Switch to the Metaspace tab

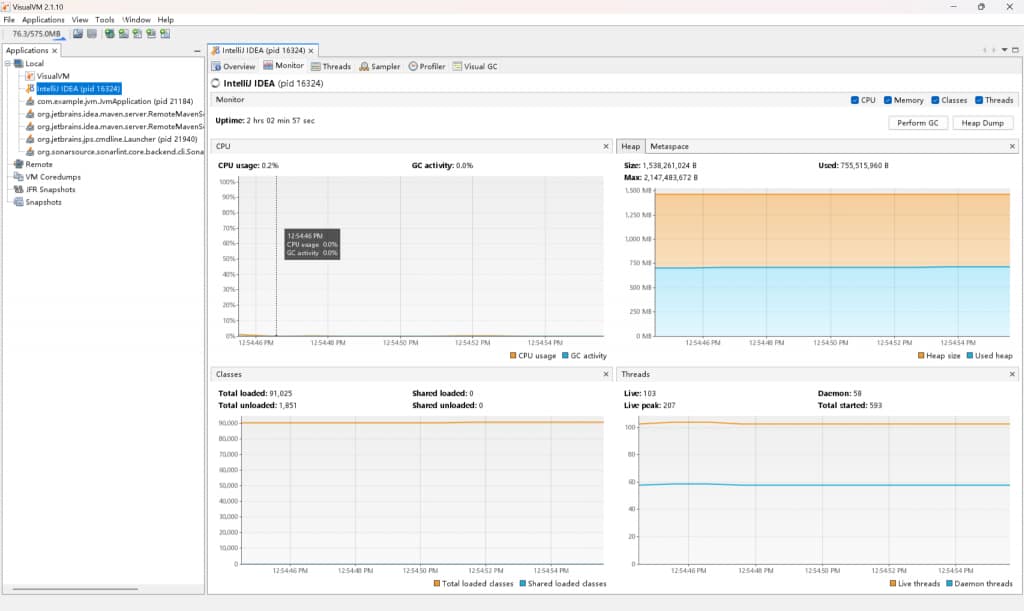click(x=669, y=146)
